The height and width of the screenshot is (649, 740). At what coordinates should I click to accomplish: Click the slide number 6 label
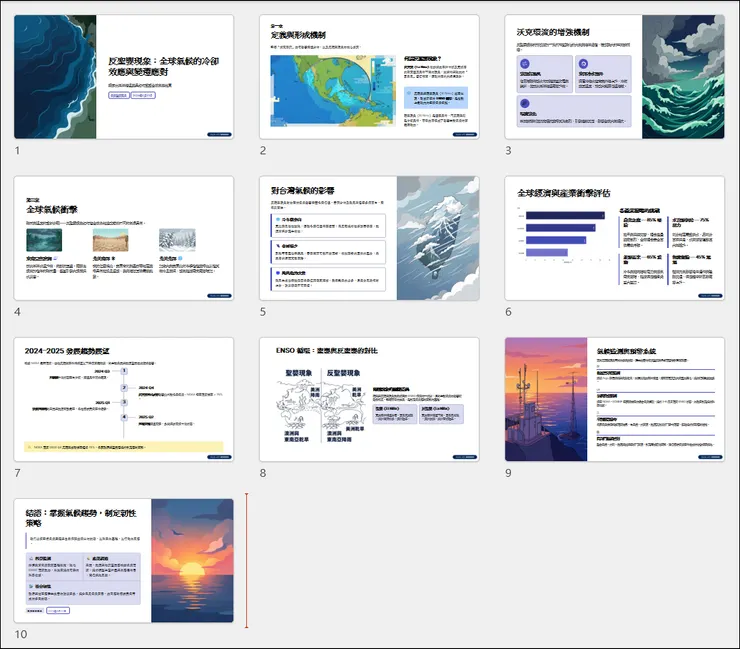click(508, 312)
